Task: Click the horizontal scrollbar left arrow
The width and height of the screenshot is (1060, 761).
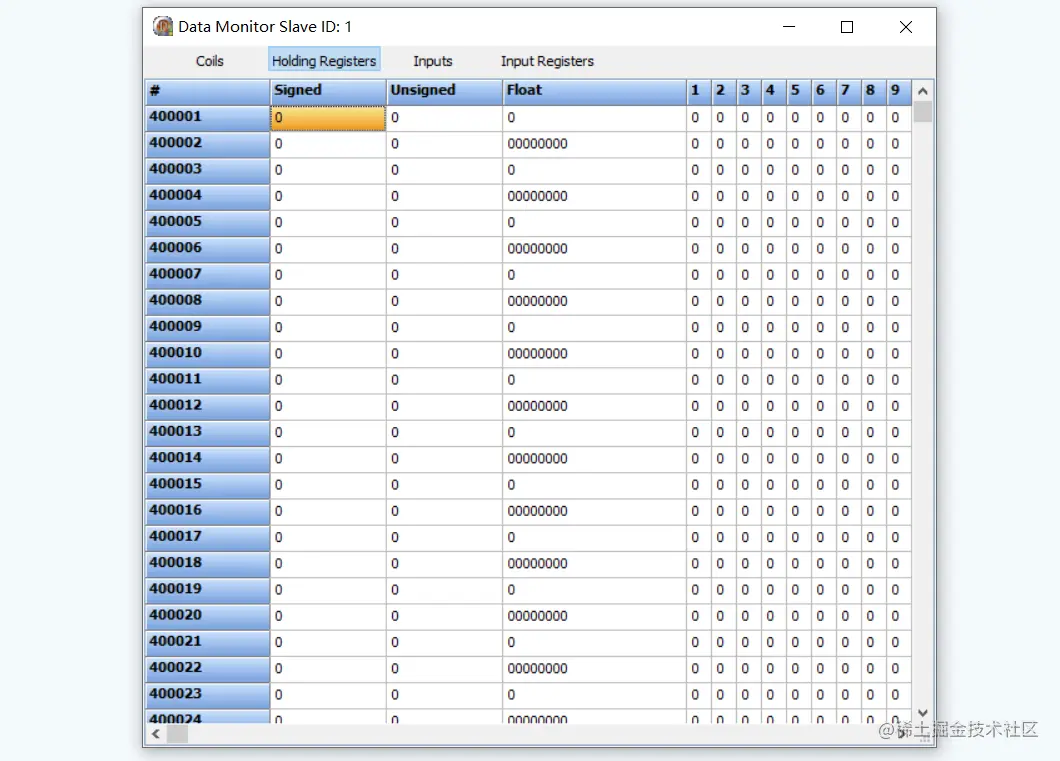Action: click(x=156, y=734)
